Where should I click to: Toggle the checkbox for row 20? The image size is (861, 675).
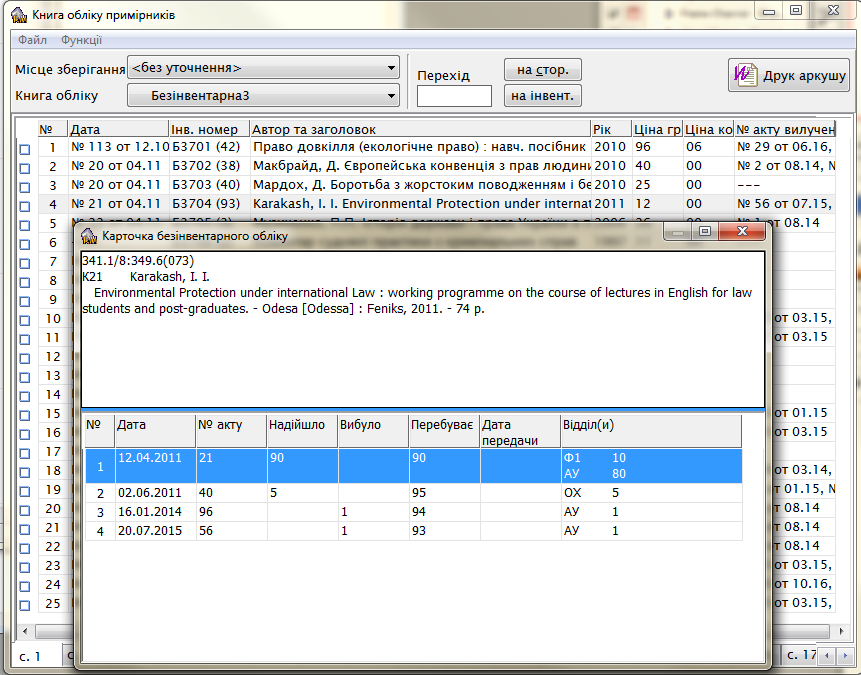click(25, 509)
